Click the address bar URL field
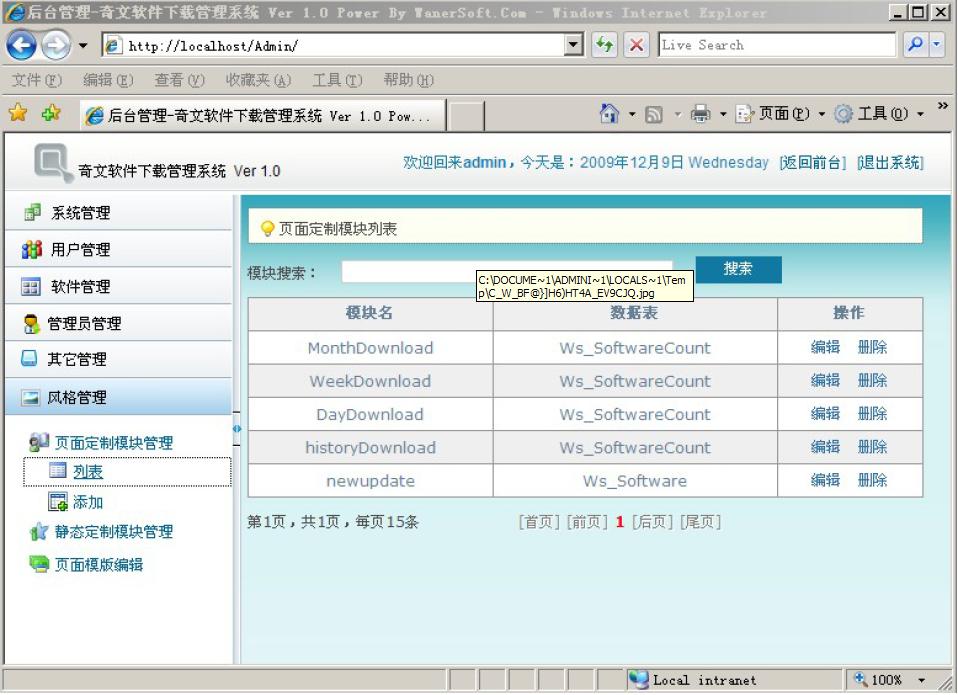 point(333,45)
